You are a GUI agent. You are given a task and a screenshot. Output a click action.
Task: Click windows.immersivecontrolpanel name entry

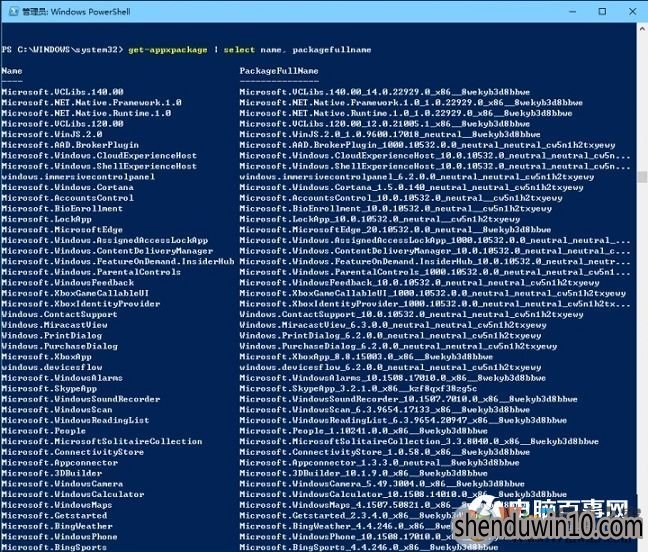[x=78, y=176]
